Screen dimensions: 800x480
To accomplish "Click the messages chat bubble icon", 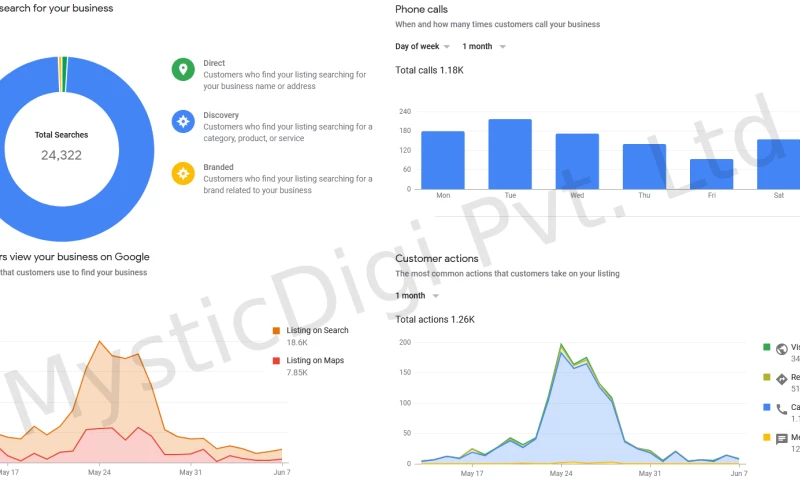I will coord(782,439).
